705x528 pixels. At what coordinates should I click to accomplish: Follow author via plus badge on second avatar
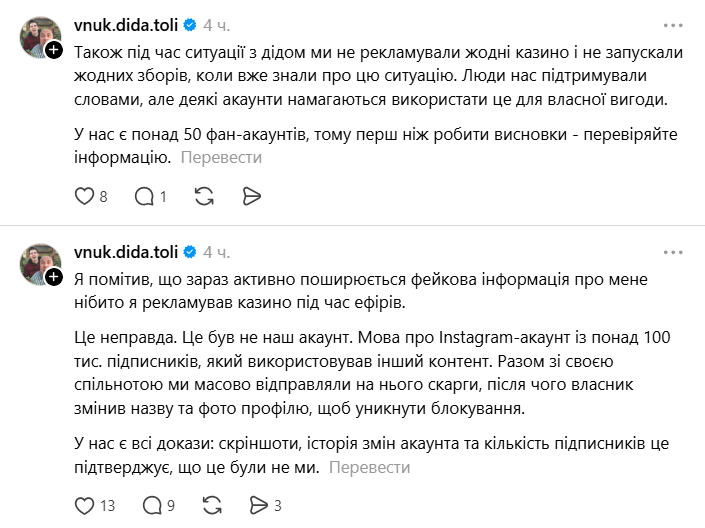pyautogui.click(x=54, y=276)
